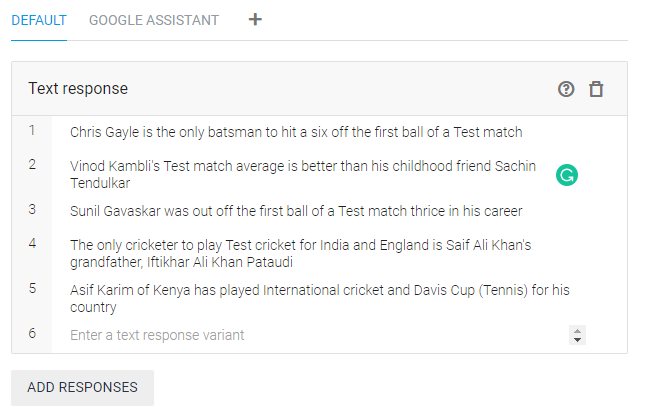Screen dimensions: 657x416
Task: Click row number 6 beside empty variant
Action: tap(32, 333)
